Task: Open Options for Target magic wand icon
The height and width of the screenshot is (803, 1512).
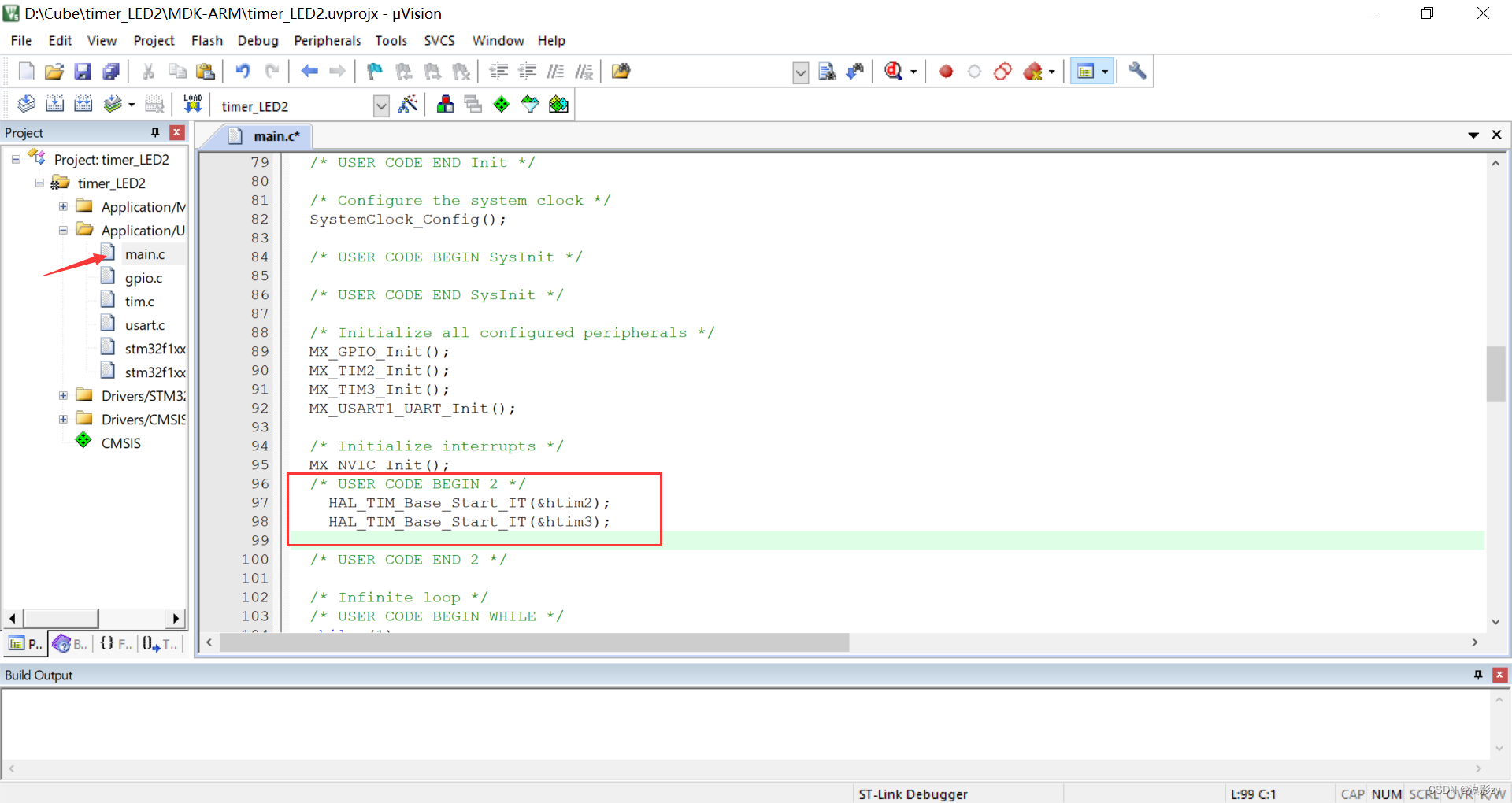Action: click(408, 104)
